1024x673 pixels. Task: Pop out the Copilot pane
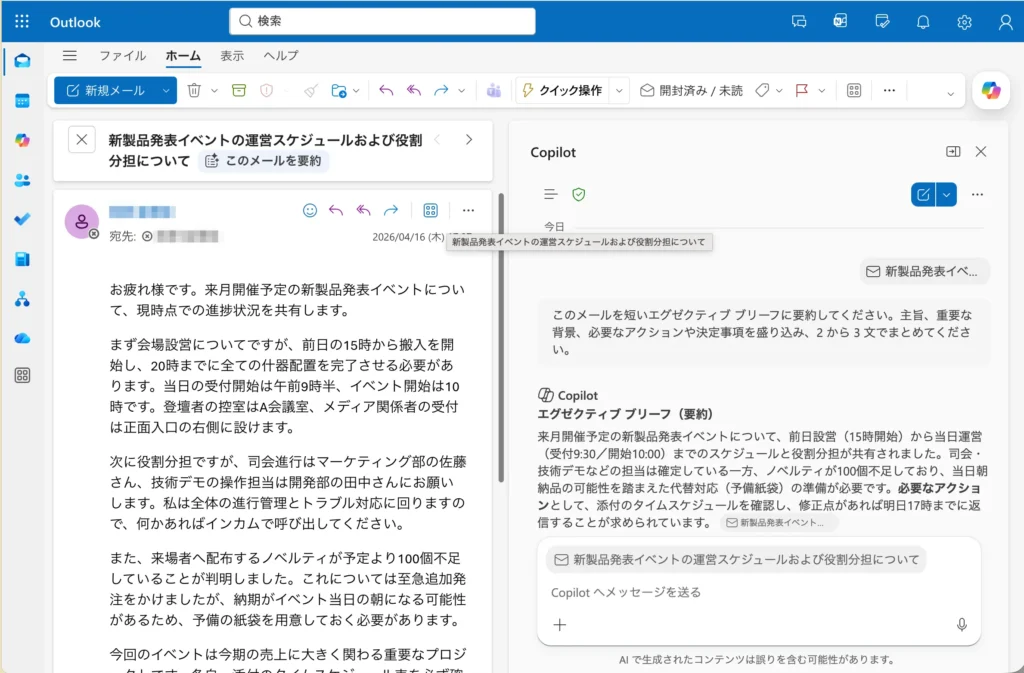pyautogui.click(x=953, y=151)
